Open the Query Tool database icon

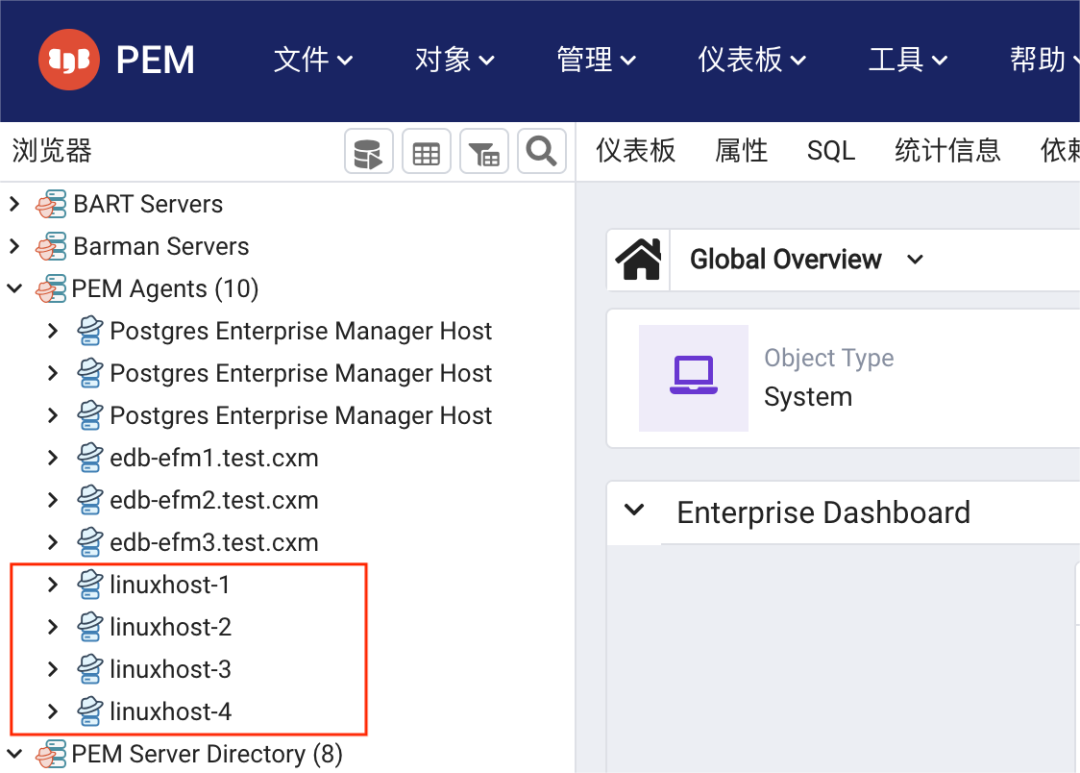368,151
